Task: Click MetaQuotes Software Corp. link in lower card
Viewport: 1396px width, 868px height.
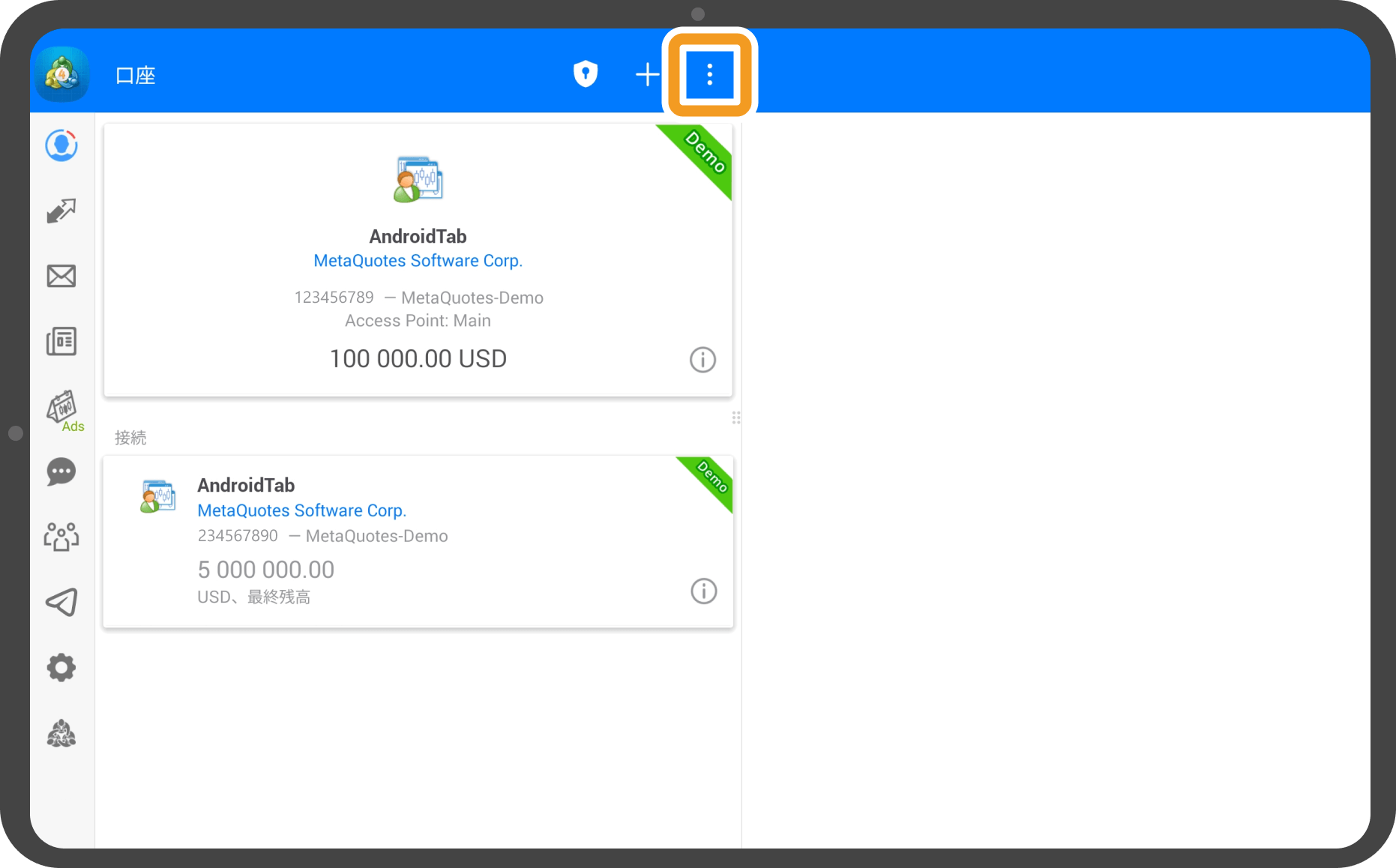Action: pyautogui.click(x=301, y=510)
